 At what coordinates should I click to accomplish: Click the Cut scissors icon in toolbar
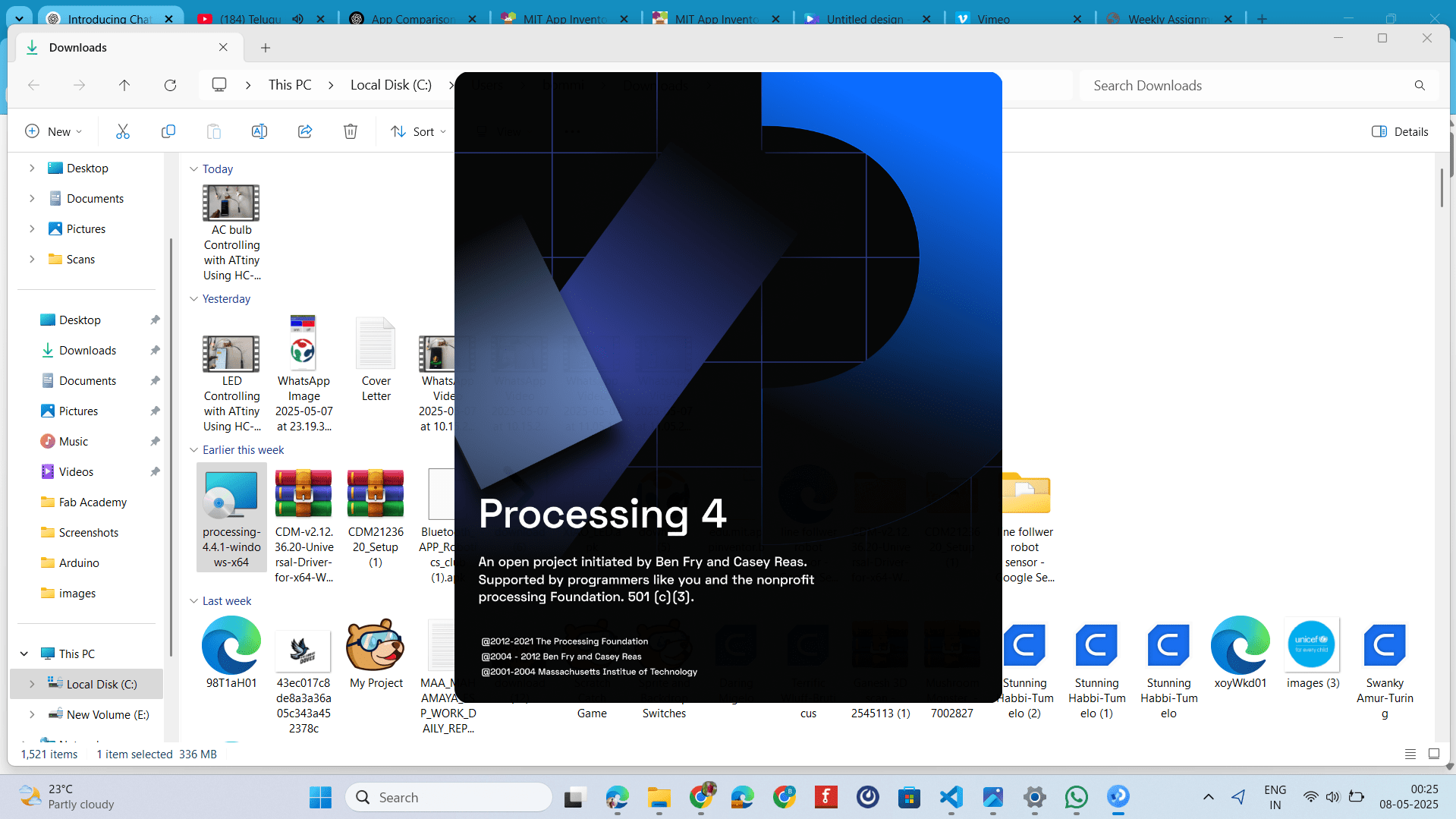123,131
